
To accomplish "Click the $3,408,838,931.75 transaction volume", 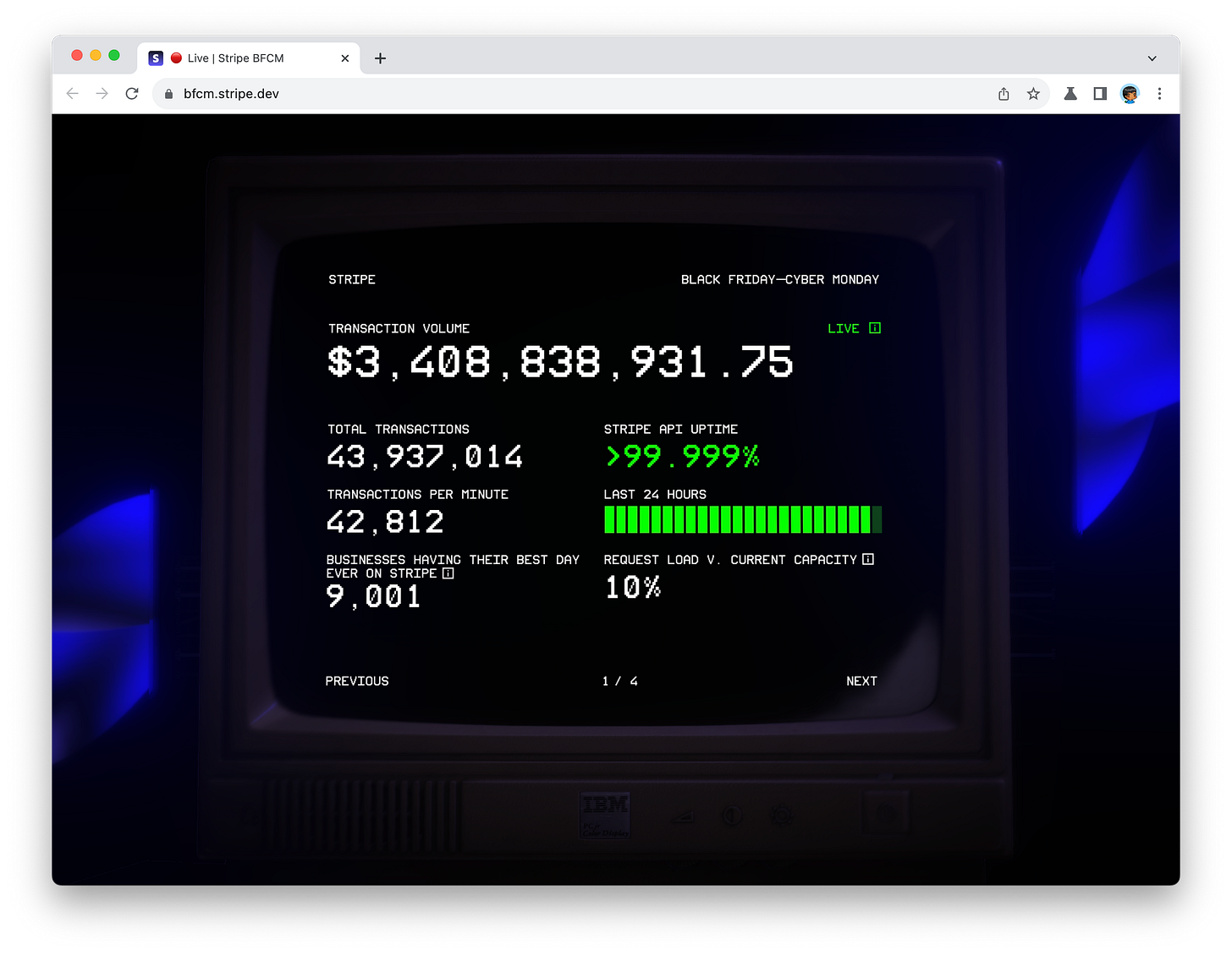I will pos(560,362).
